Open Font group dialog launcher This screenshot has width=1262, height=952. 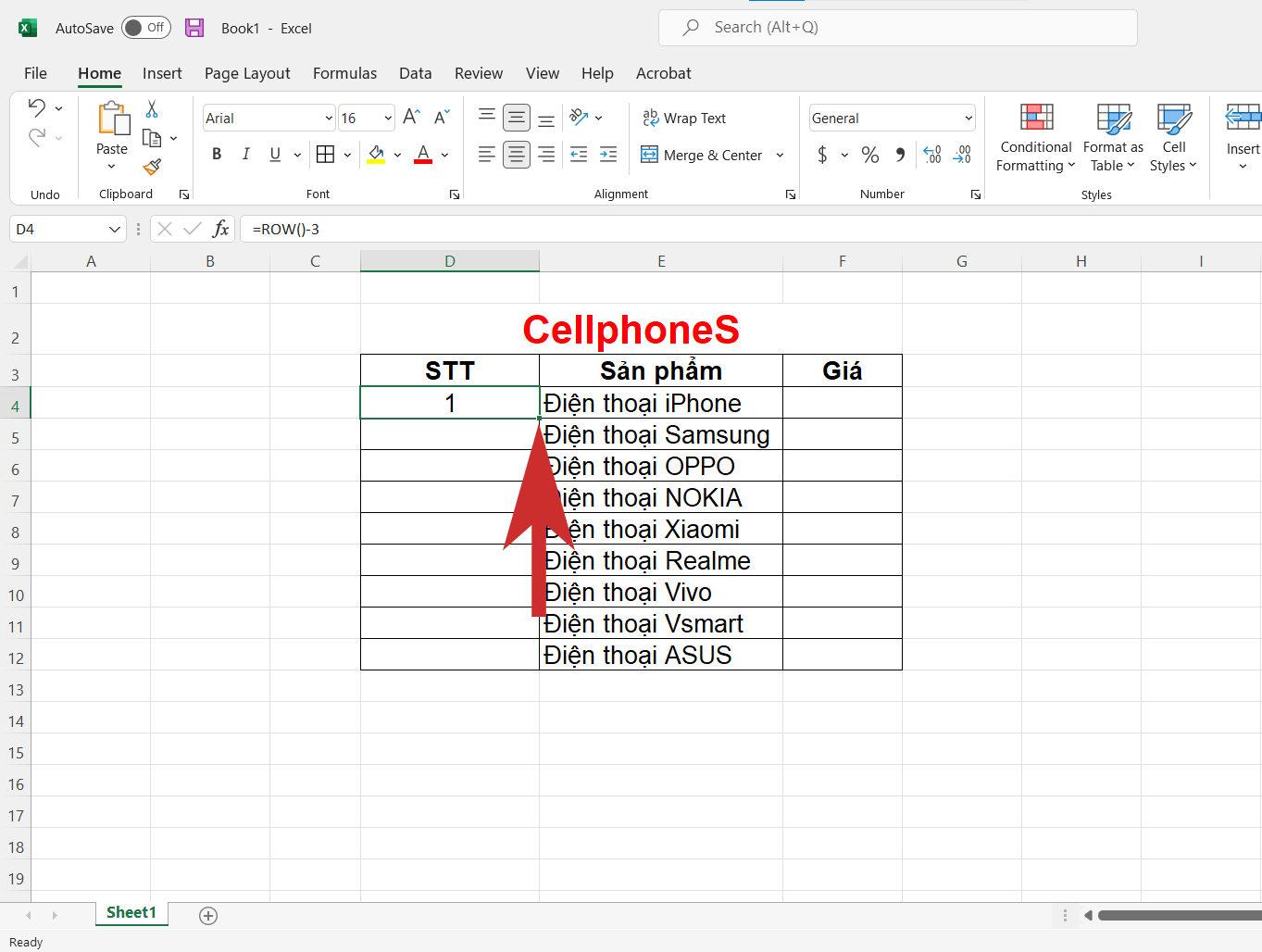pyautogui.click(x=455, y=194)
